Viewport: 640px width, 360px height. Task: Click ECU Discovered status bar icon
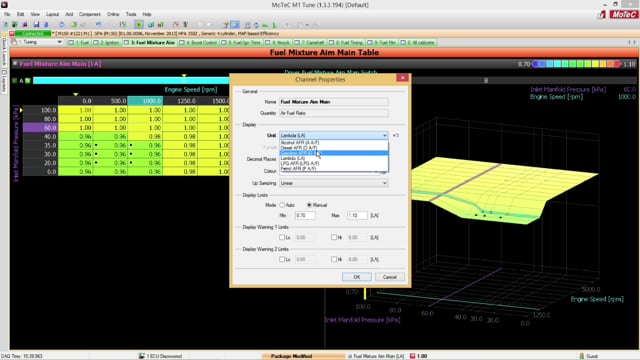tap(142, 356)
